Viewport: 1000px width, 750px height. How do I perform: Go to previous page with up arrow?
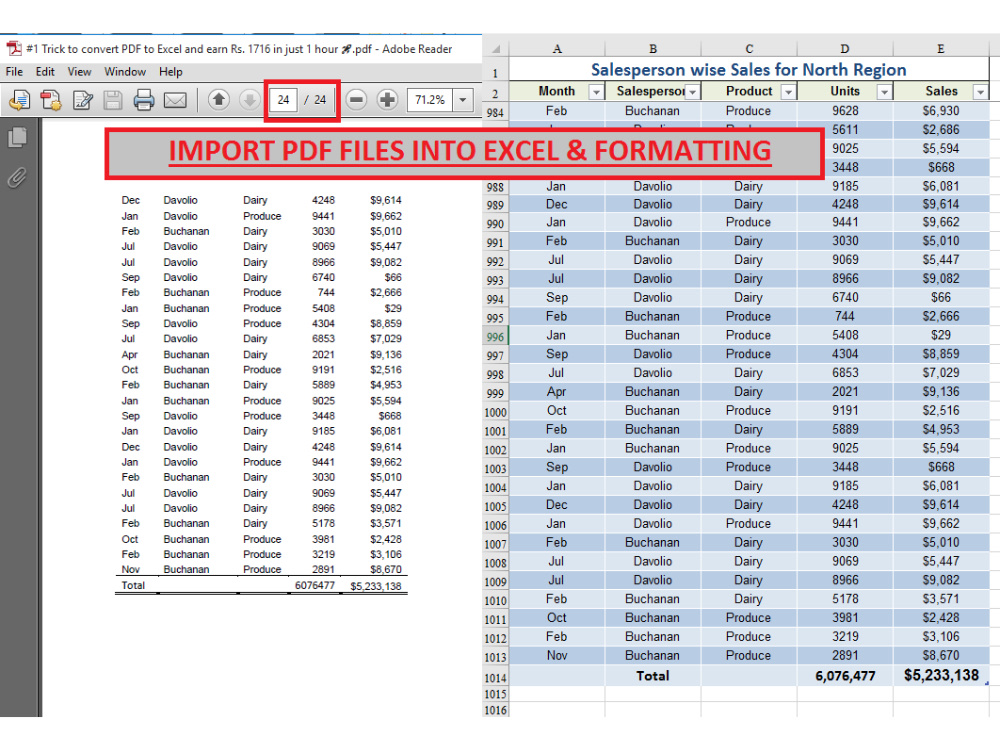[219, 99]
